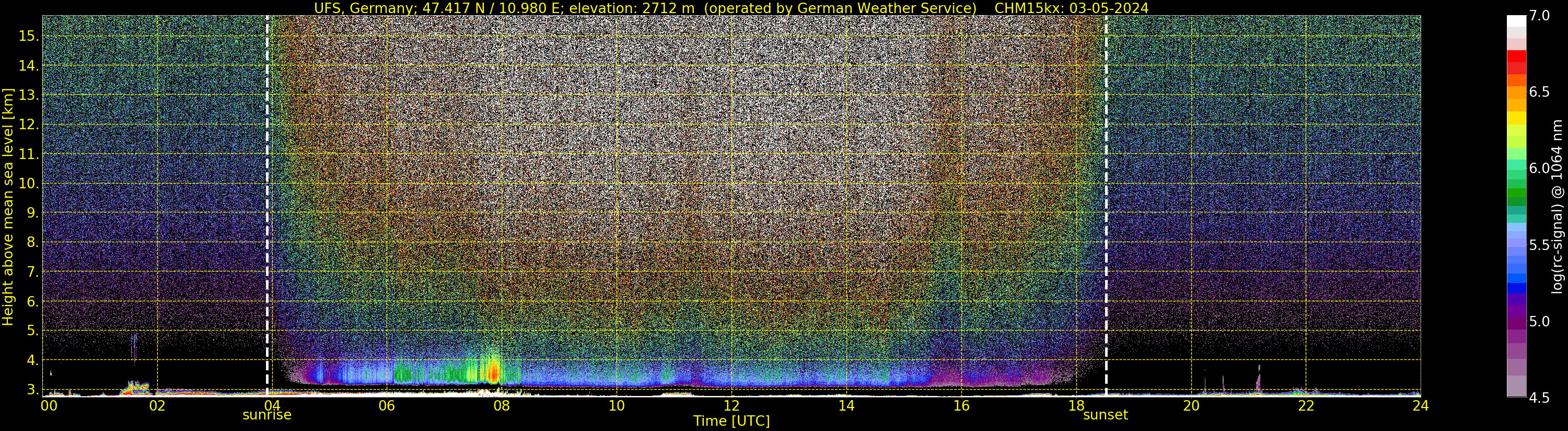This screenshot has width=1568, height=431.
Task: Click the '10' time axis tick label
Action: click(x=617, y=405)
